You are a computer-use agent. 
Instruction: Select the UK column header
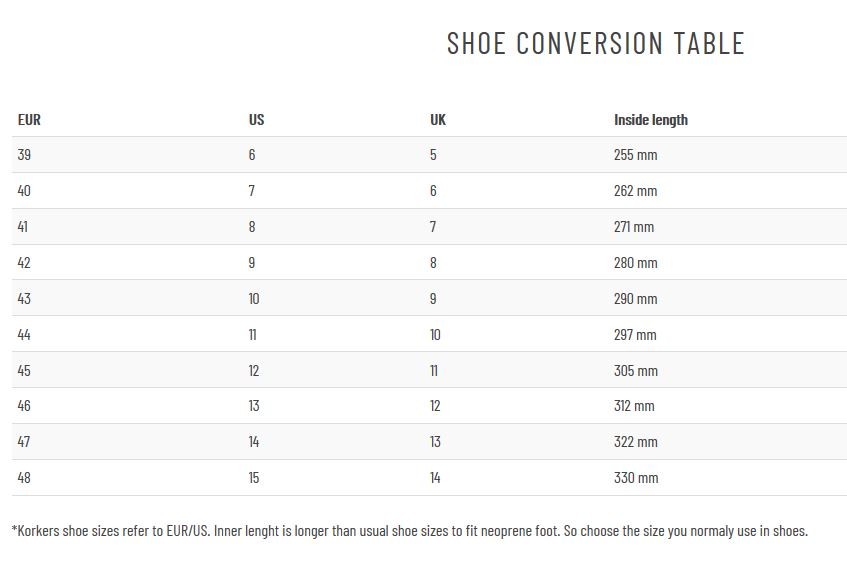[438, 119]
